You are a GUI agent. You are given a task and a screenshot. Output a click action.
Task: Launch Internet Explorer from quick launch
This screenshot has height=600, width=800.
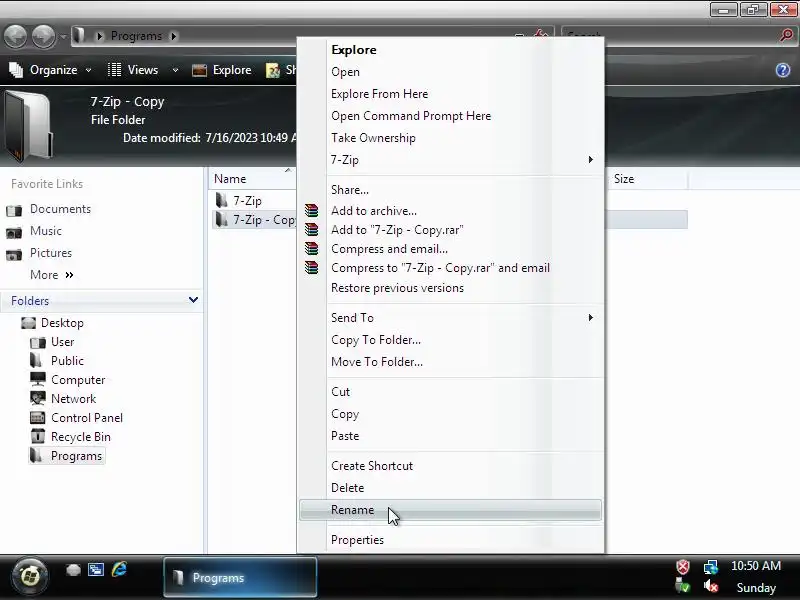click(x=119, y=569)
